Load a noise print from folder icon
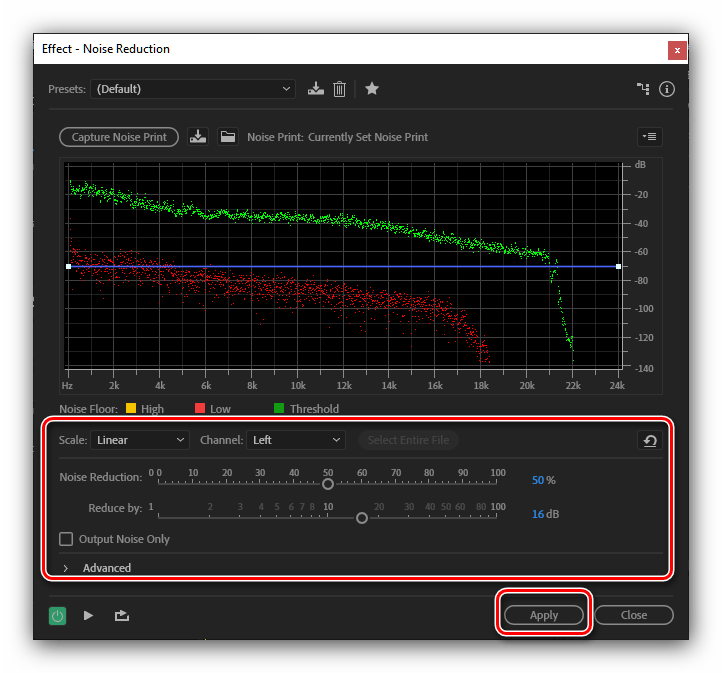Screen dimensions: 722x673 pos(228,137)
